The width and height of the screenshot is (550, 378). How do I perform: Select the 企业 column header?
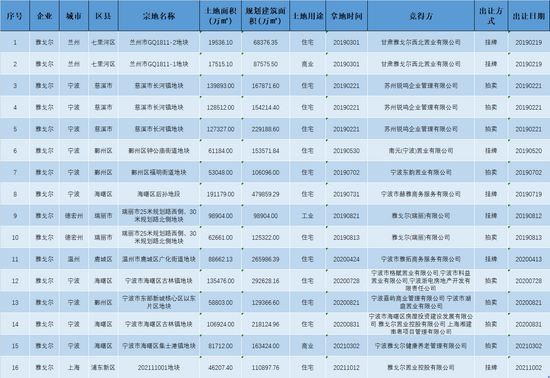[45, 16]
